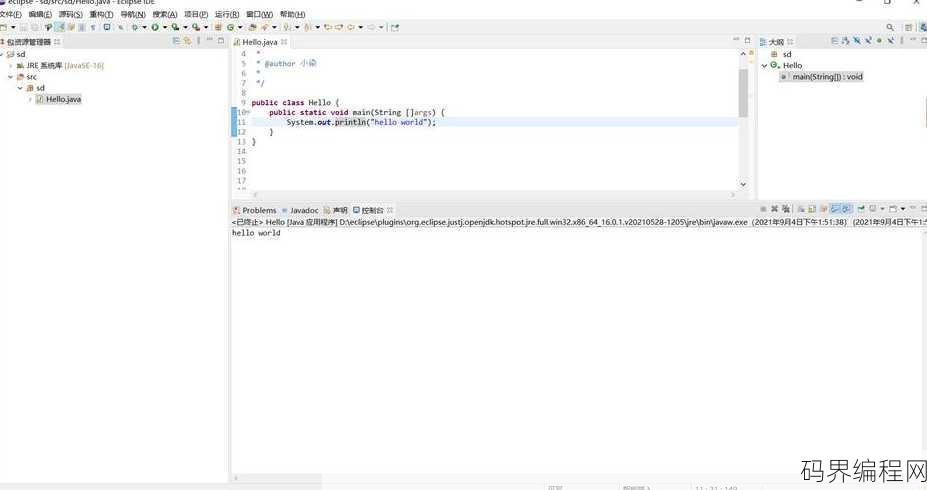
Task: Click Collapse All icon in outline toolbar
Action: (835, 40)
